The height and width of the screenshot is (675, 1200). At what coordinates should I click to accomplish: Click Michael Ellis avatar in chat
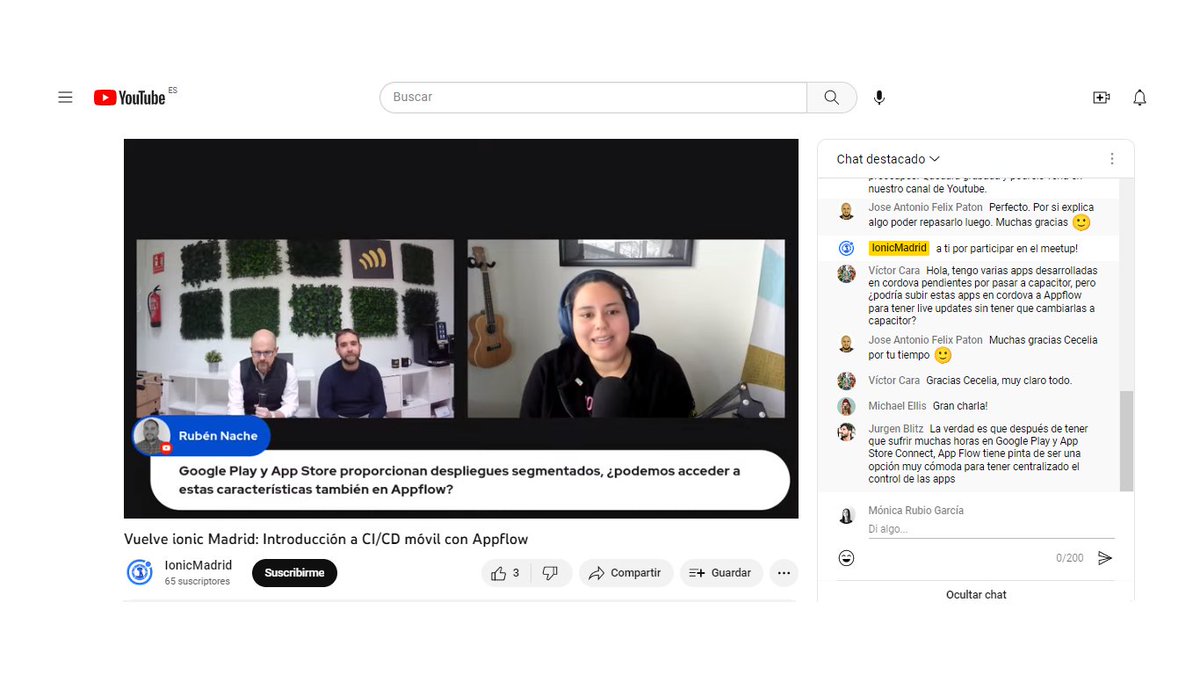pyautogui.click(x=847, y=406)
